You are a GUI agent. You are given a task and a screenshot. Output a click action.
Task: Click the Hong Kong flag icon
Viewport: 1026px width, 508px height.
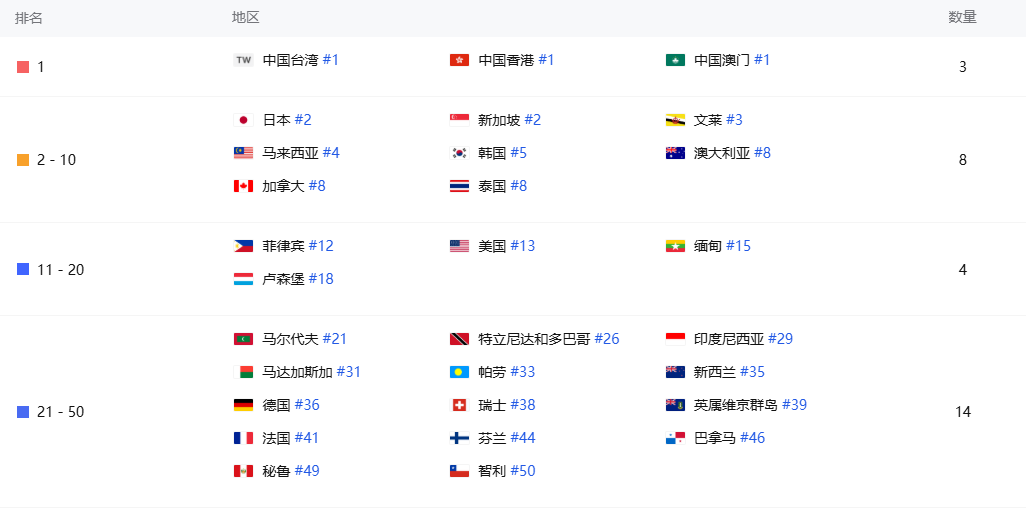(x=459, y=60)
